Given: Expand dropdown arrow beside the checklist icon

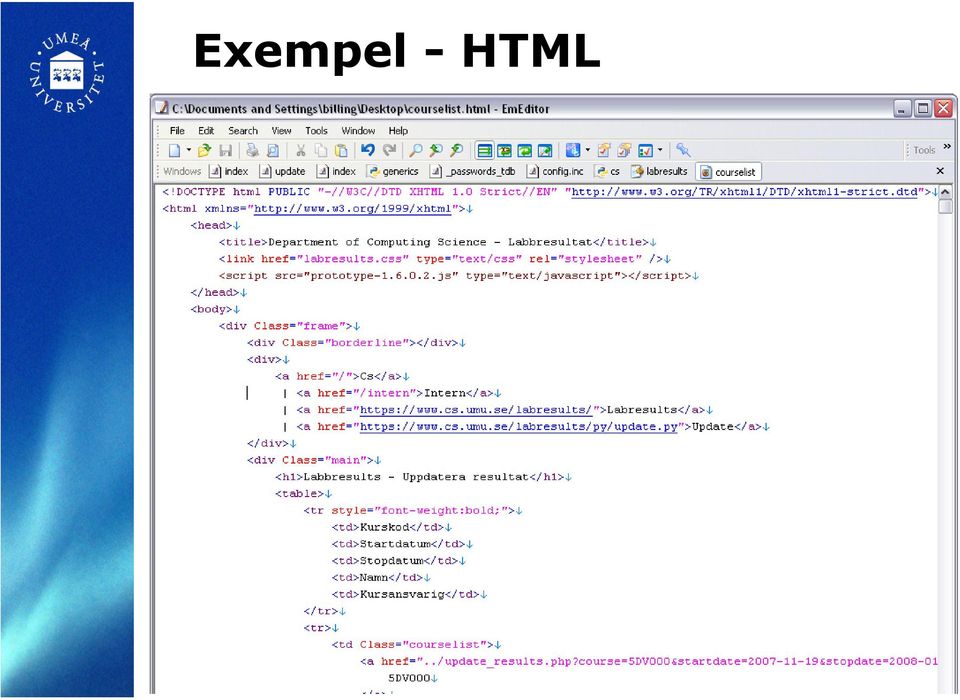Looking at the screenshot, I should click(x=660, y=150).
